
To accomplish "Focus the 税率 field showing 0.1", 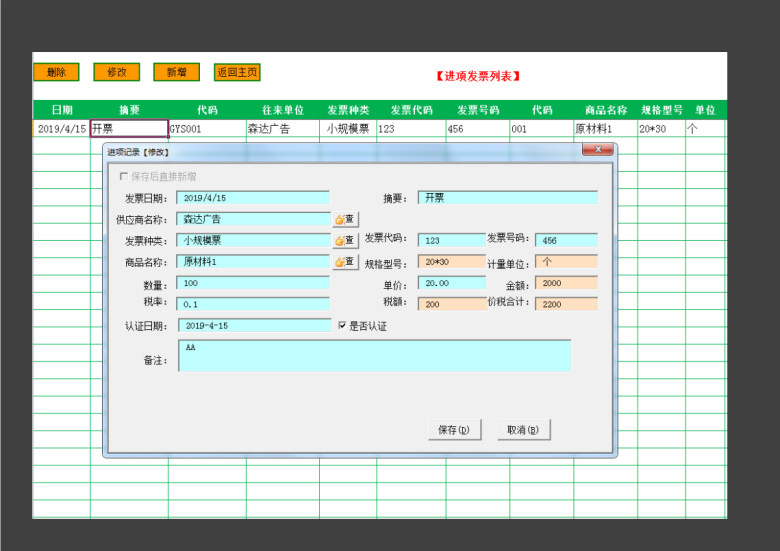I will click(253, 304).
